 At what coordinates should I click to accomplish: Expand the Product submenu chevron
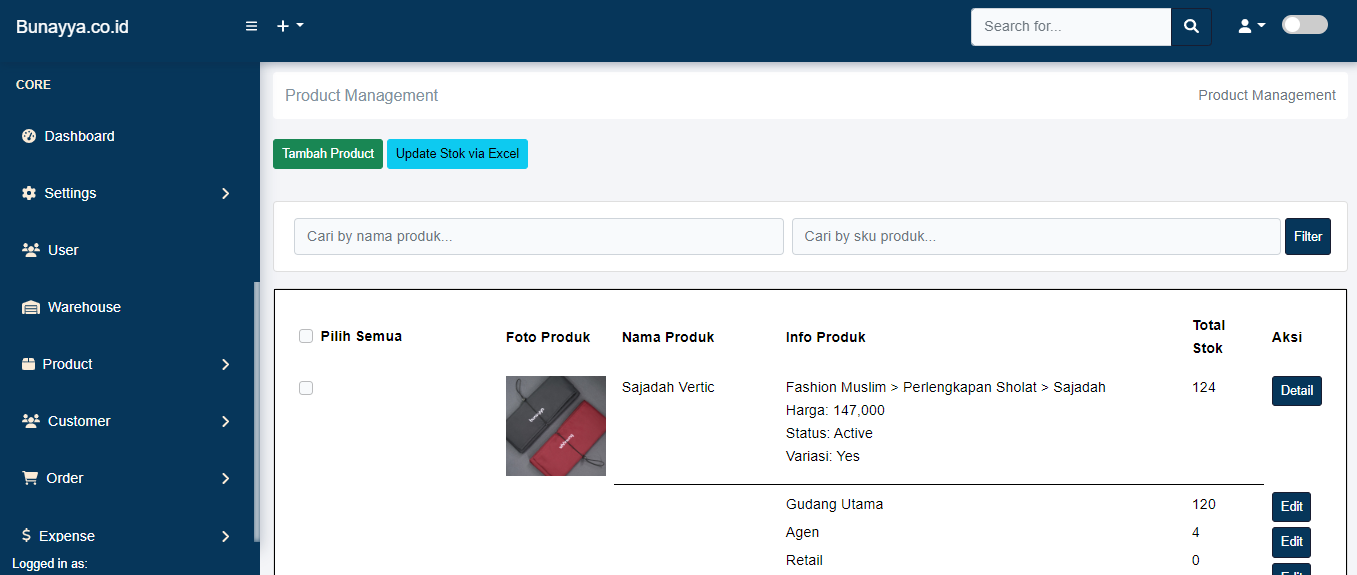pyautogui.click(x=225, y=365)
